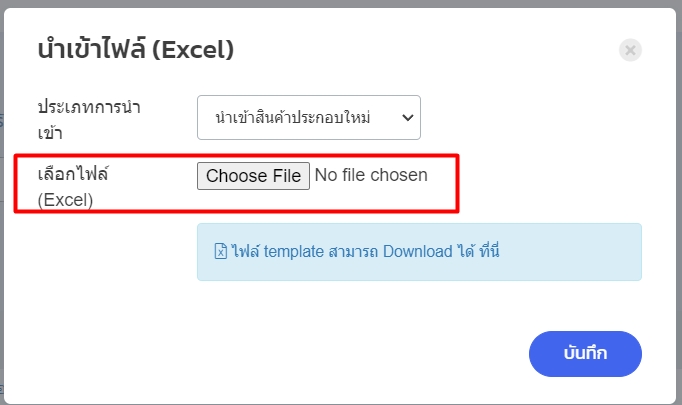Viewport: 682px width, 405px height.
Task: Click the dropdown chevron arrow
Action: pyautogui.click(x=407, y=118)
